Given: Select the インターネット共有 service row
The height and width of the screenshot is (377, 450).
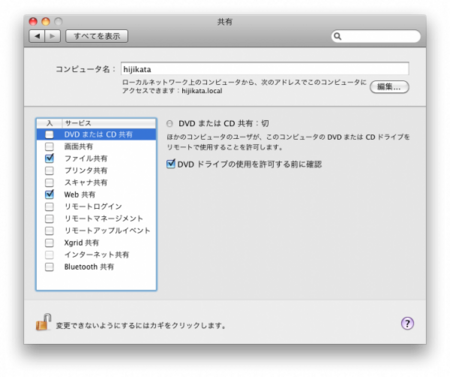Looking at the screenshot, I should click(96, 255).
